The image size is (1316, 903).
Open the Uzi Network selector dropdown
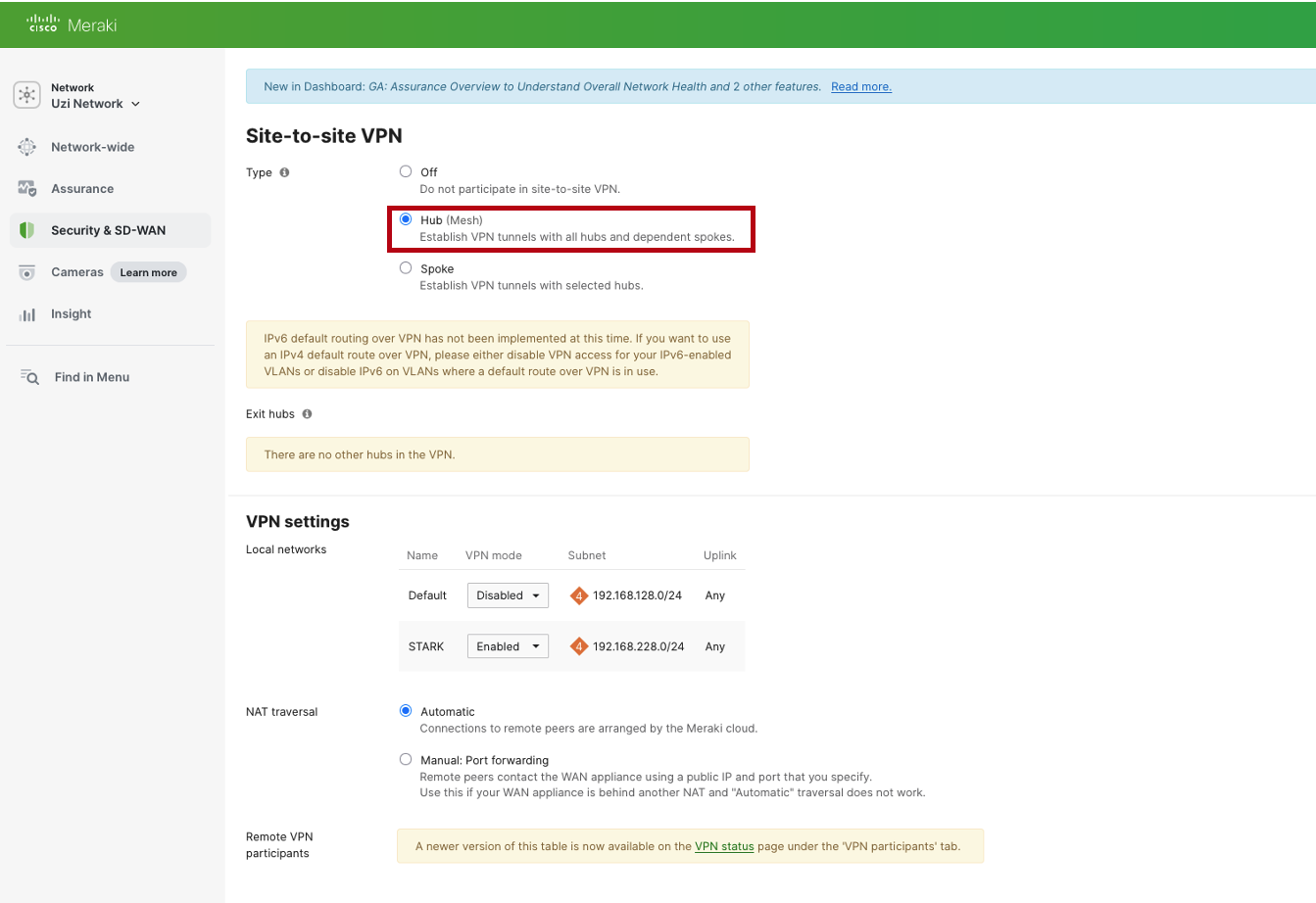tap(95, 104)
